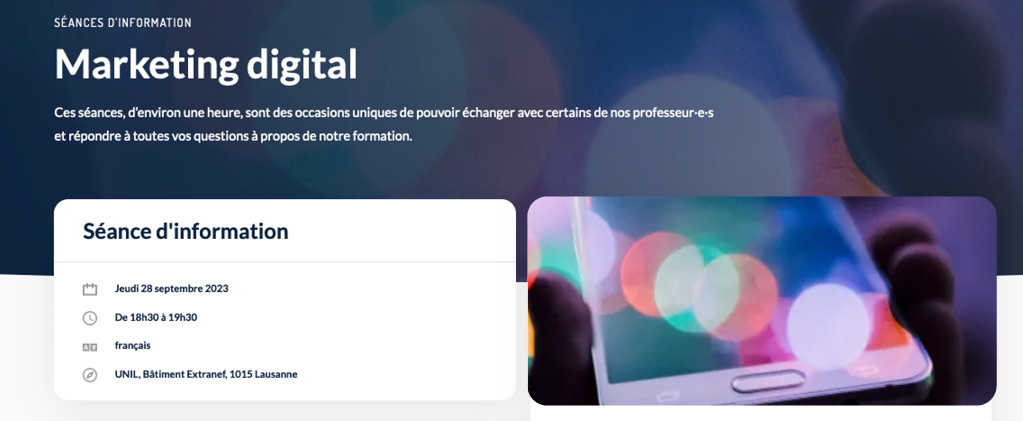Click the français language text

click(x=132, y=346)
